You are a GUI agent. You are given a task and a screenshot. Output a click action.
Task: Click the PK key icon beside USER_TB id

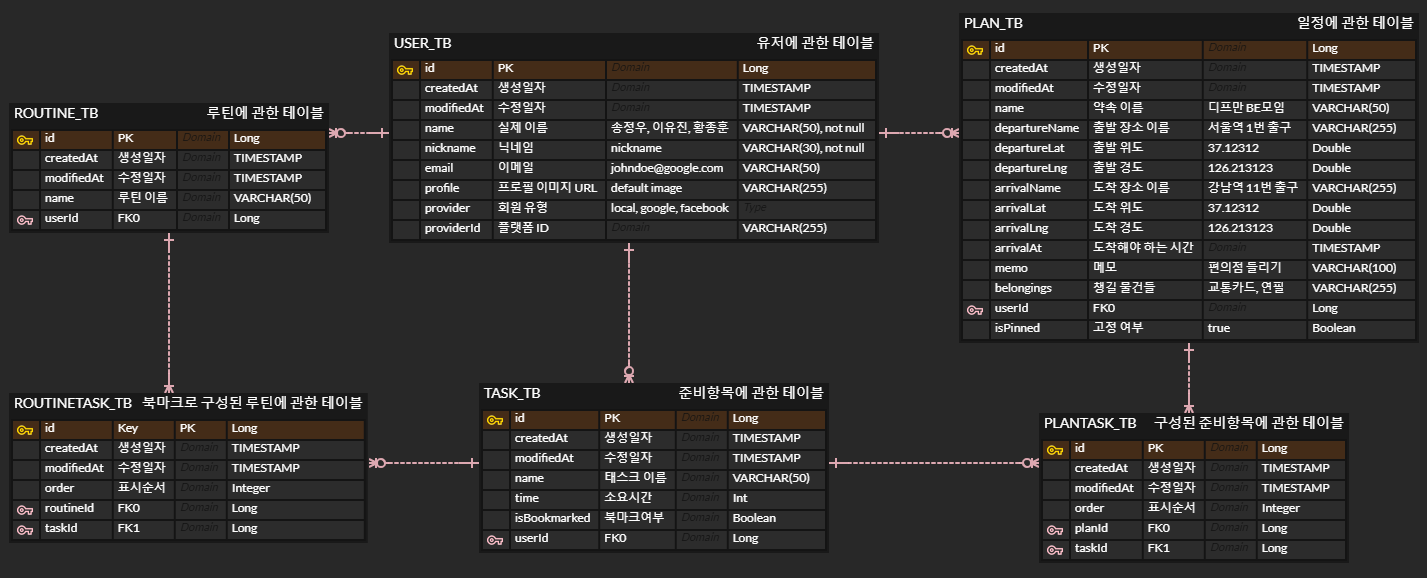pyautogui.click(x=404, y=68)
